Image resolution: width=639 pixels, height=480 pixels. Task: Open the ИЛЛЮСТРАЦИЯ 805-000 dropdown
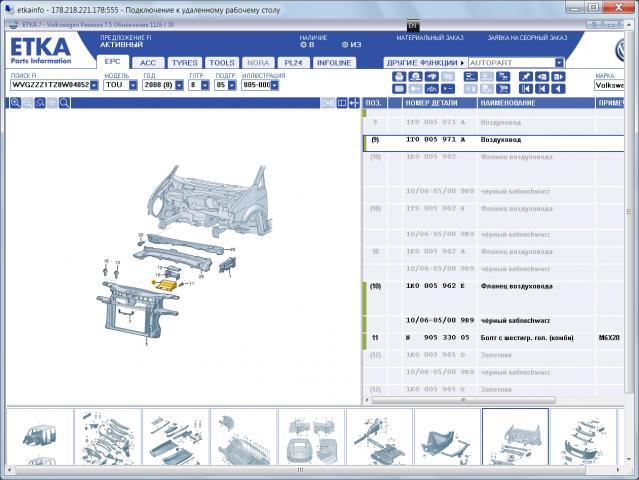(x=275, y=85)
